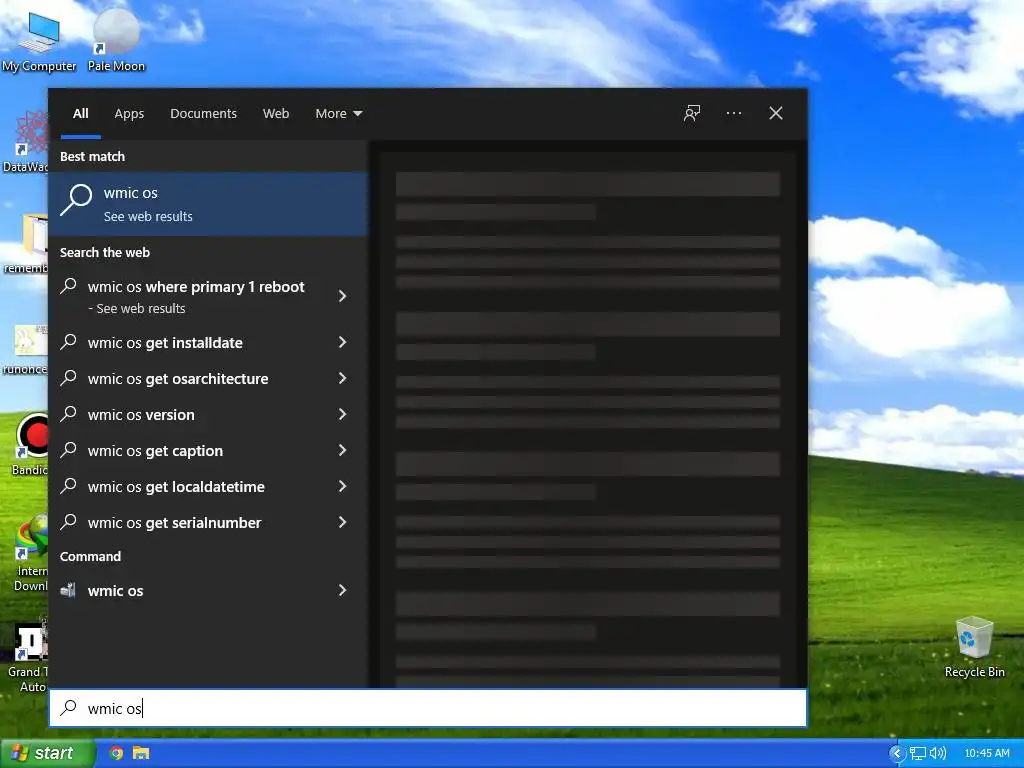The image size is (1024, 768).
Task: Click the search icon beside get caption
Action: click(69, 450)
